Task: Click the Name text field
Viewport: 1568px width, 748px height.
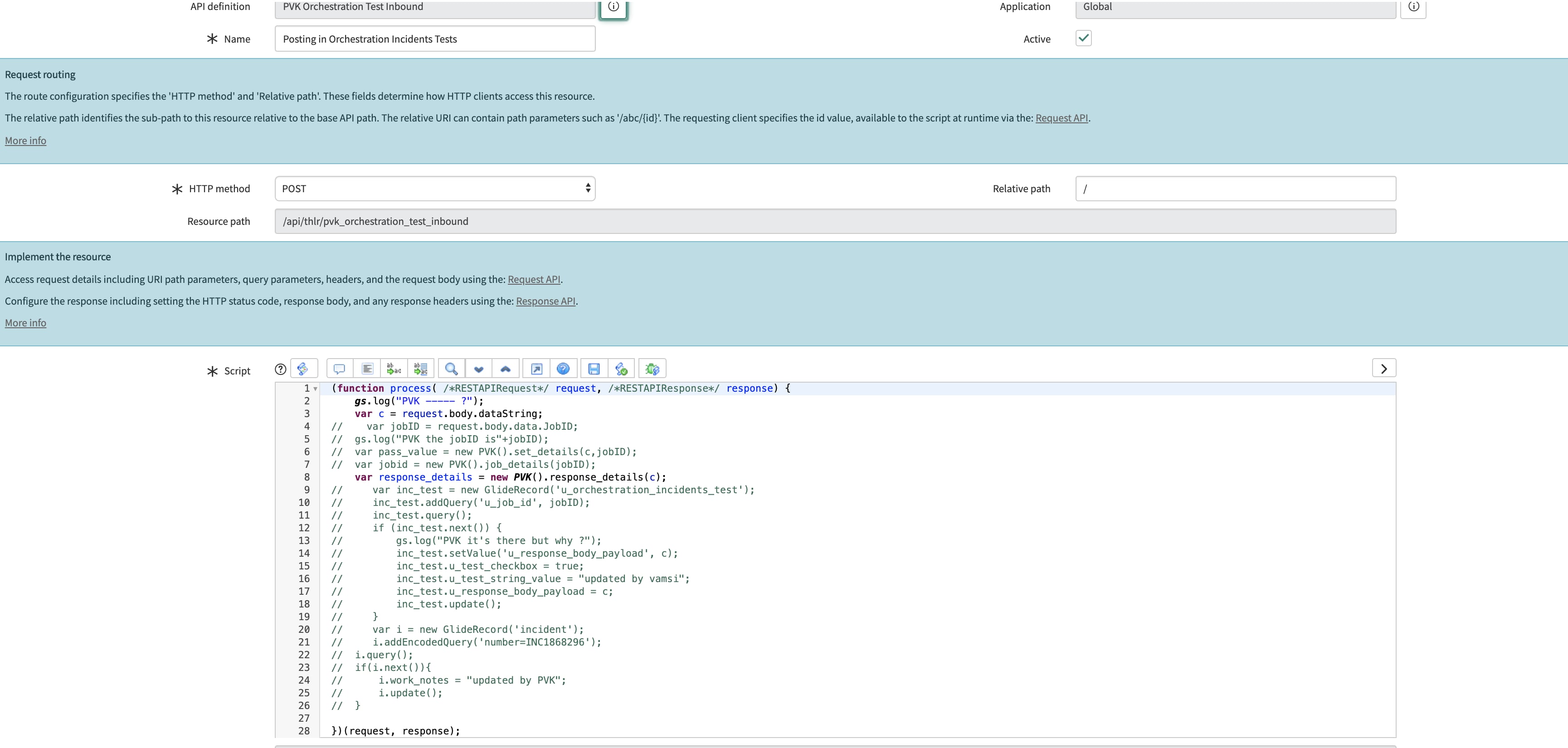Action: [434, 39]
